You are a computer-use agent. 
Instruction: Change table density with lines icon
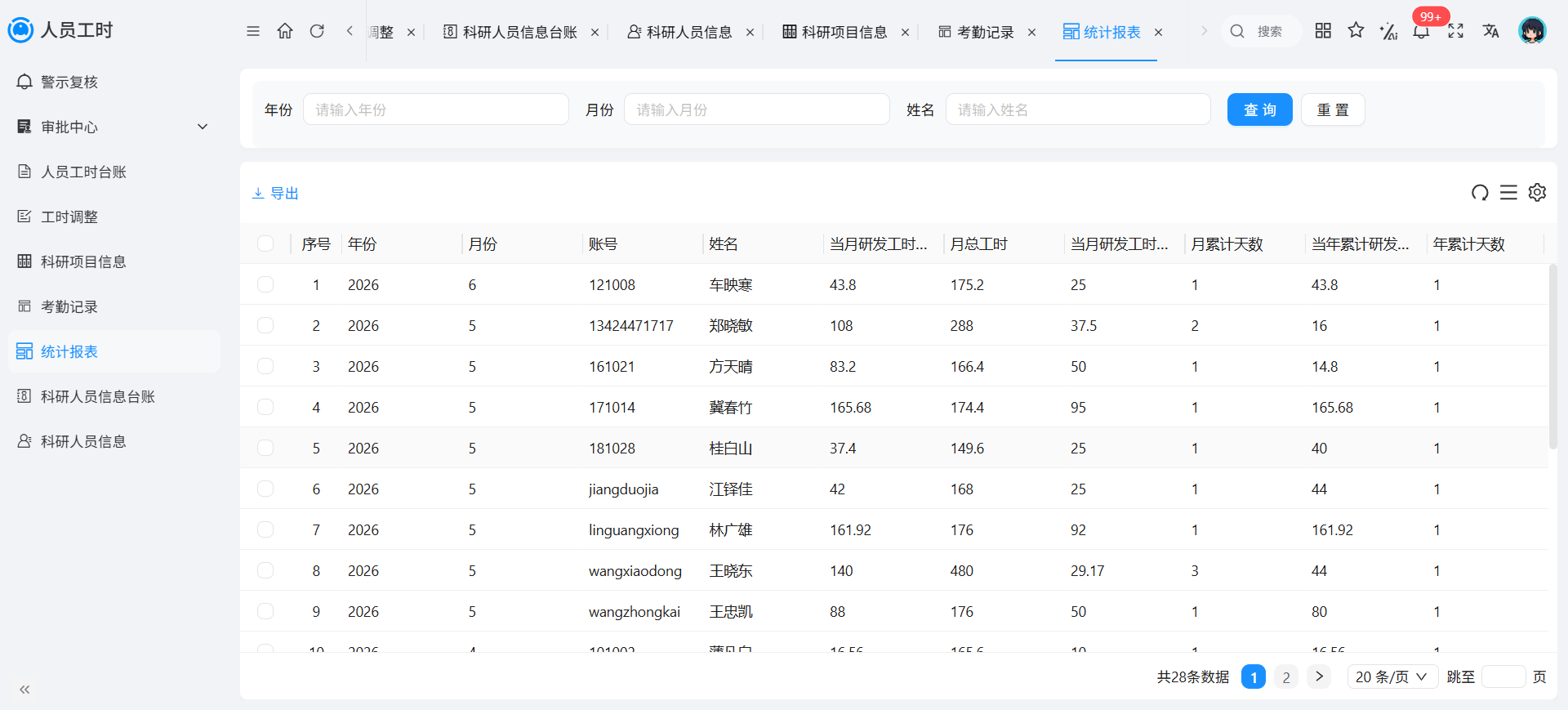pyautogui.click(x=1508, y=193)
